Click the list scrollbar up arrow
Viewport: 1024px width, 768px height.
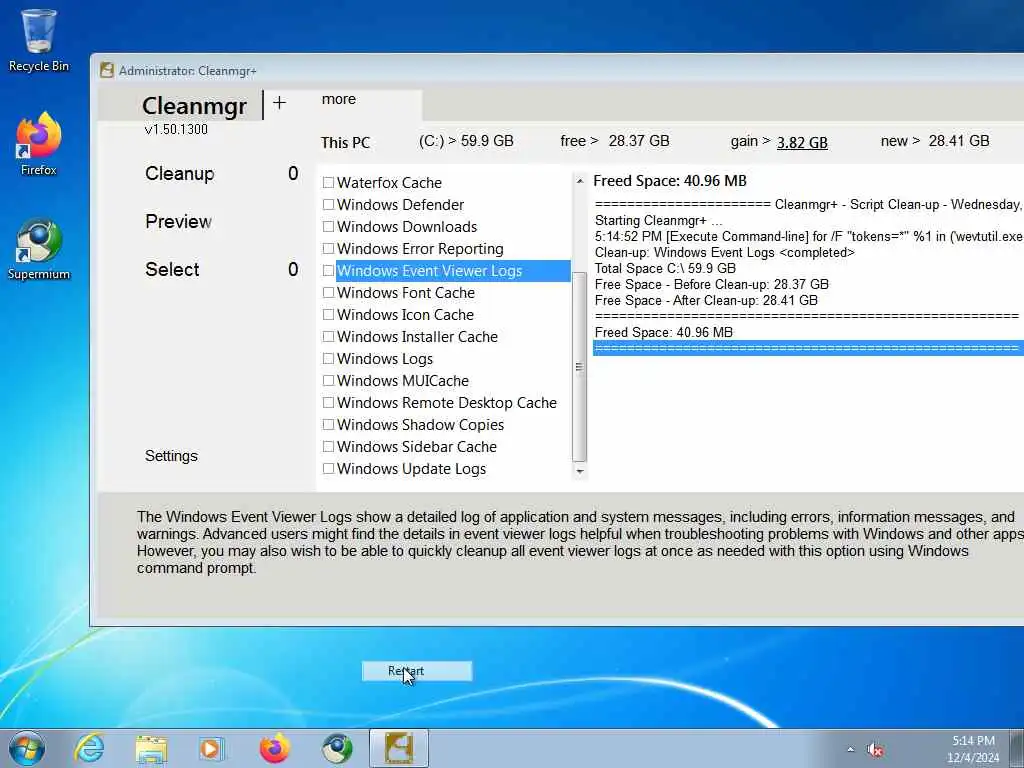[579, 181]
